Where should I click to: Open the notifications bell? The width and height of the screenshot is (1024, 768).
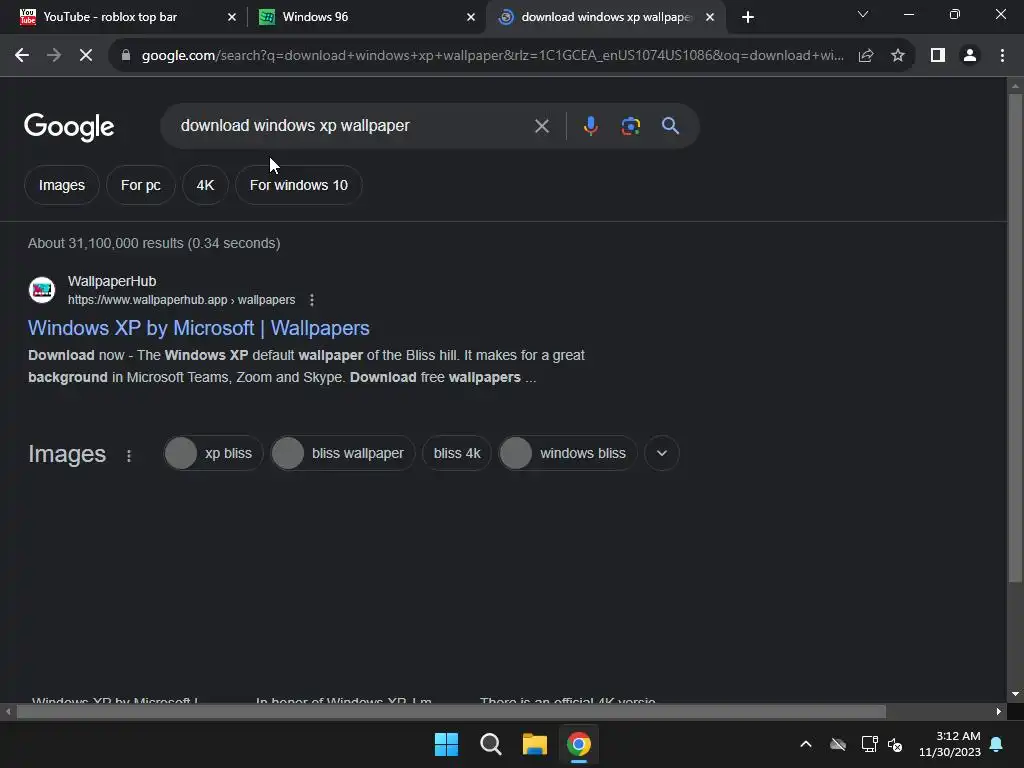click(997, 744)
